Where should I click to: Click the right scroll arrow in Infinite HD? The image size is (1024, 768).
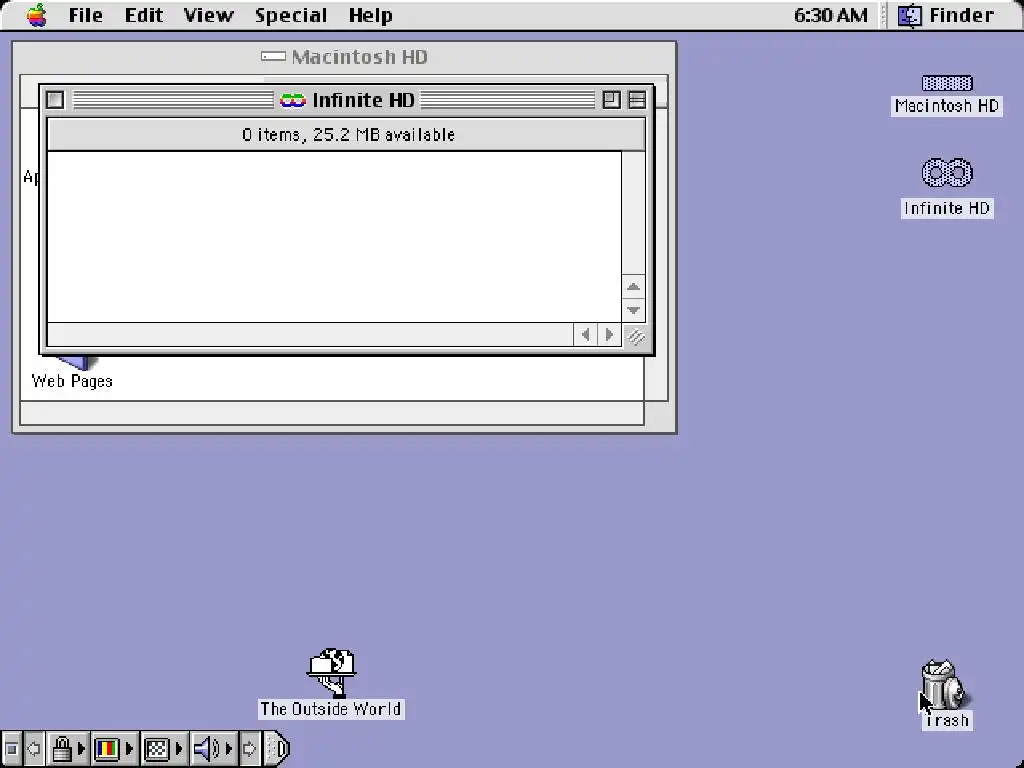609,335
